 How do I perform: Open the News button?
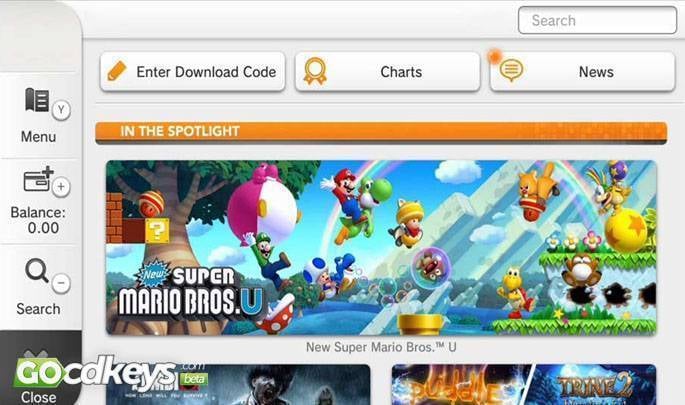[x=583, y=72]
